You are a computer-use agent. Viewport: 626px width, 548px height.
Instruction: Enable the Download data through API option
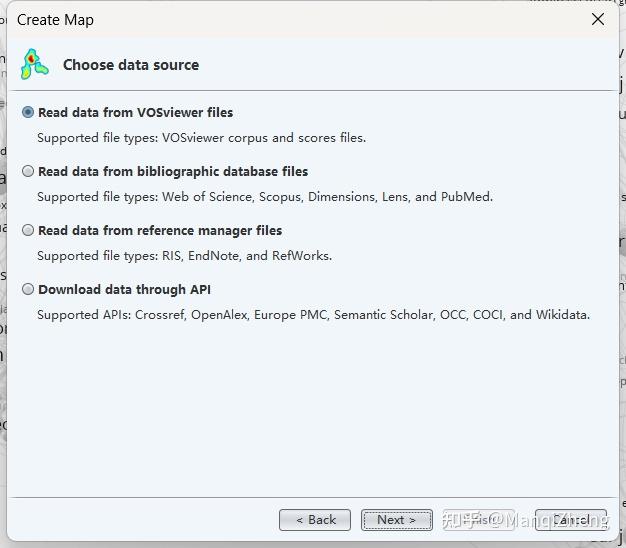[x=28, y=289]
